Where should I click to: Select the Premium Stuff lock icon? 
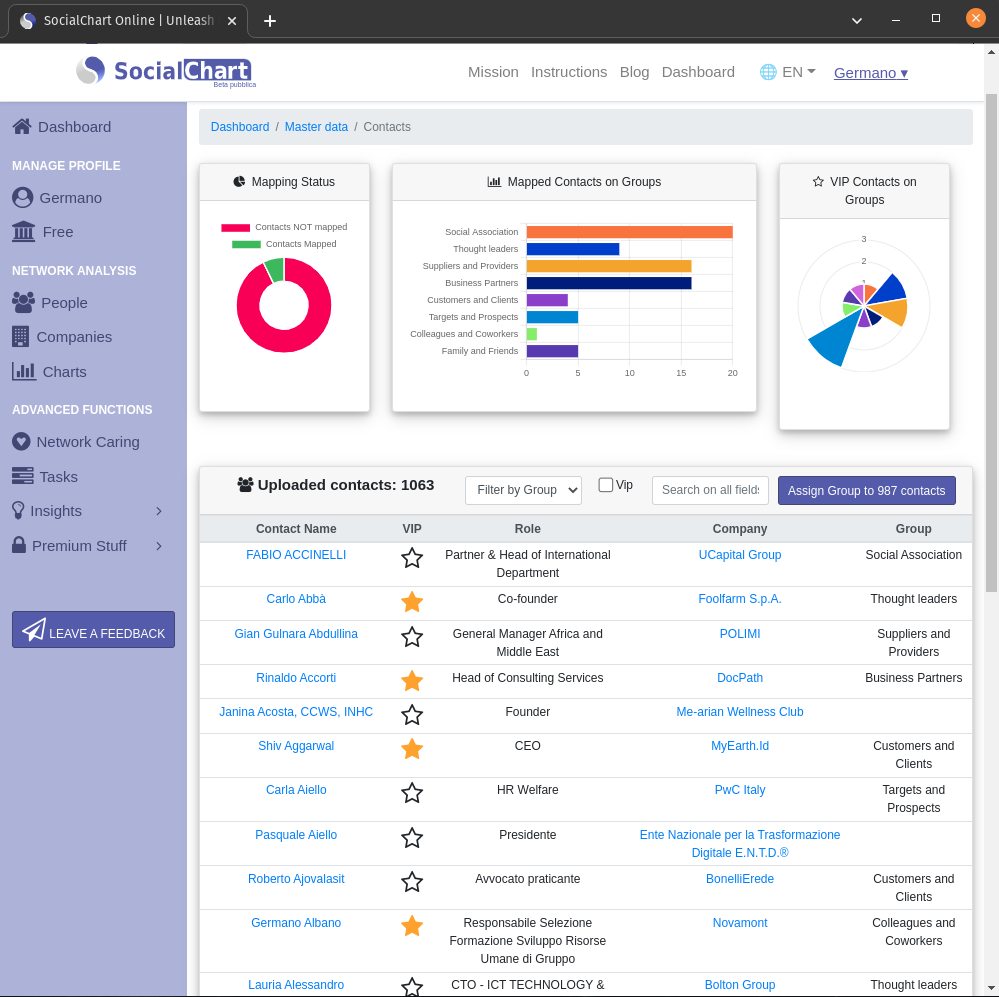(x=19, y=545)
